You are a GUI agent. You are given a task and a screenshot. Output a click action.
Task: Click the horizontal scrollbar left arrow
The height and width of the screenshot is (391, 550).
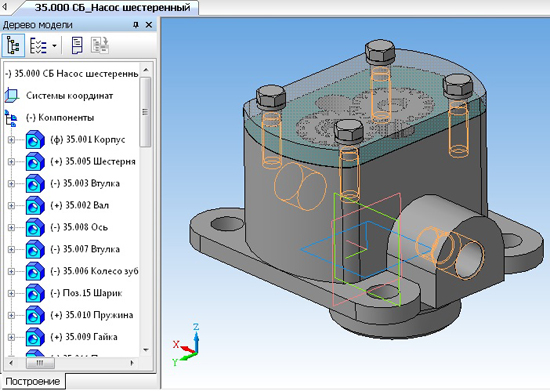click(x=11, y=363)
